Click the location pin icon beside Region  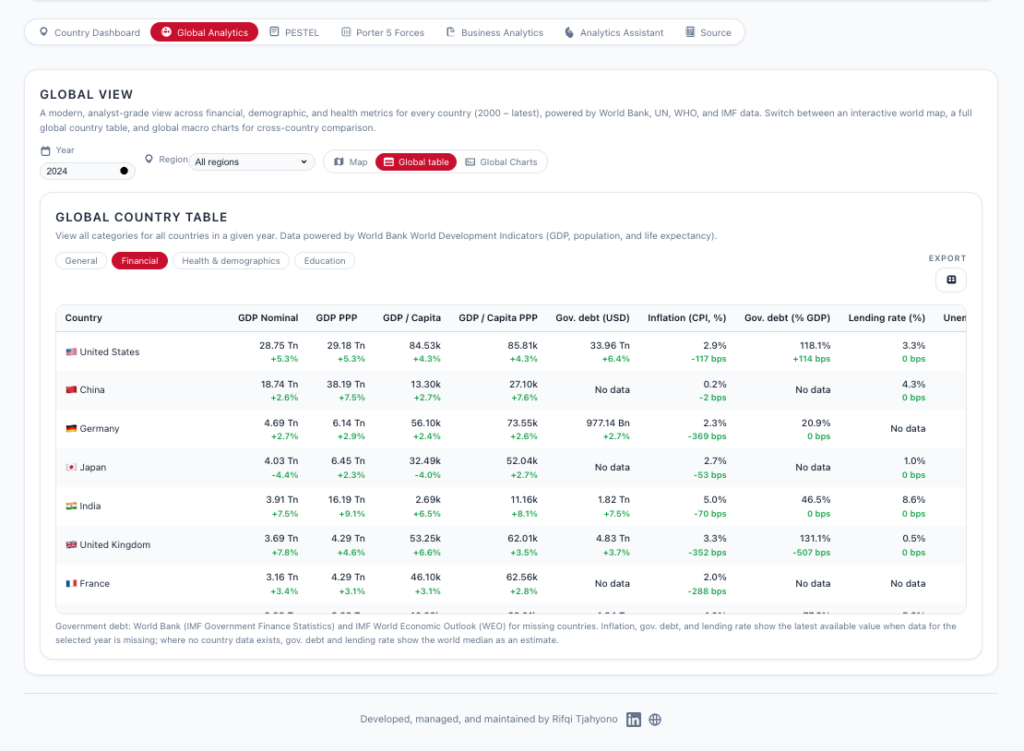pyautogui.click(x=149, y=159)
